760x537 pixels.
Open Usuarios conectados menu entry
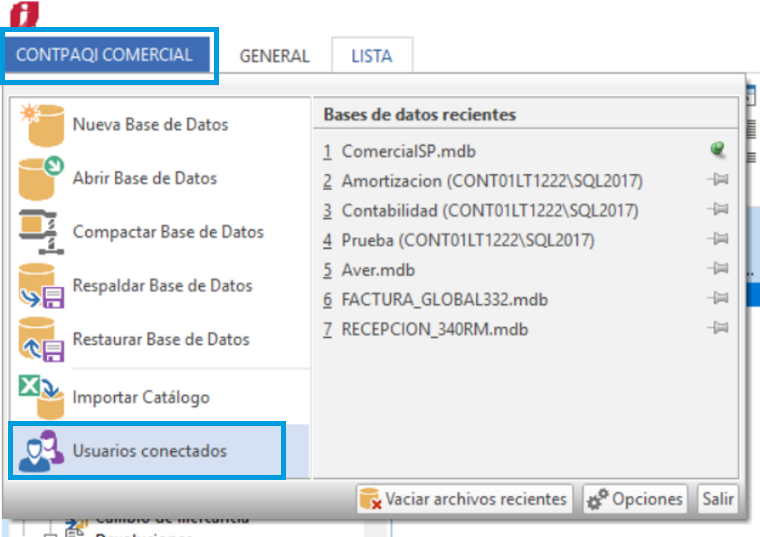[160, 451]
